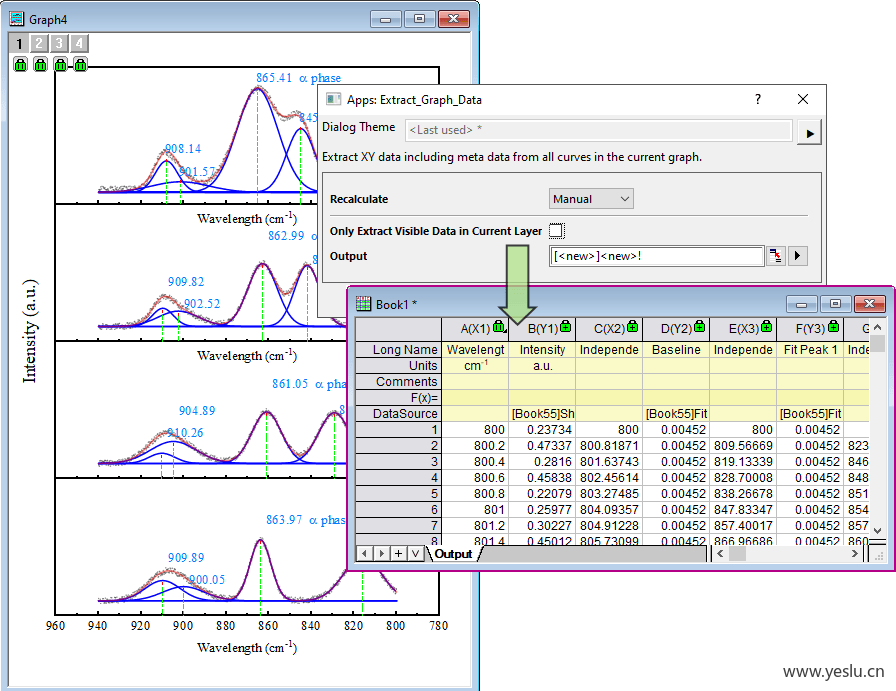Viewport: 896px width, 691px height.
Task: Click the dialog help question mark
Action: (x=758, y=99)
